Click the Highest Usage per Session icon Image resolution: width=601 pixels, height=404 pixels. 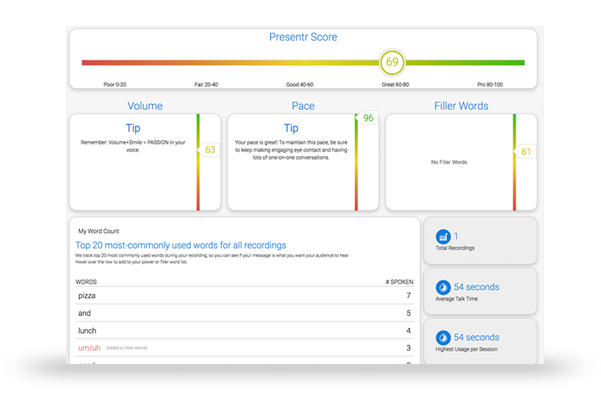pos(443,339)
